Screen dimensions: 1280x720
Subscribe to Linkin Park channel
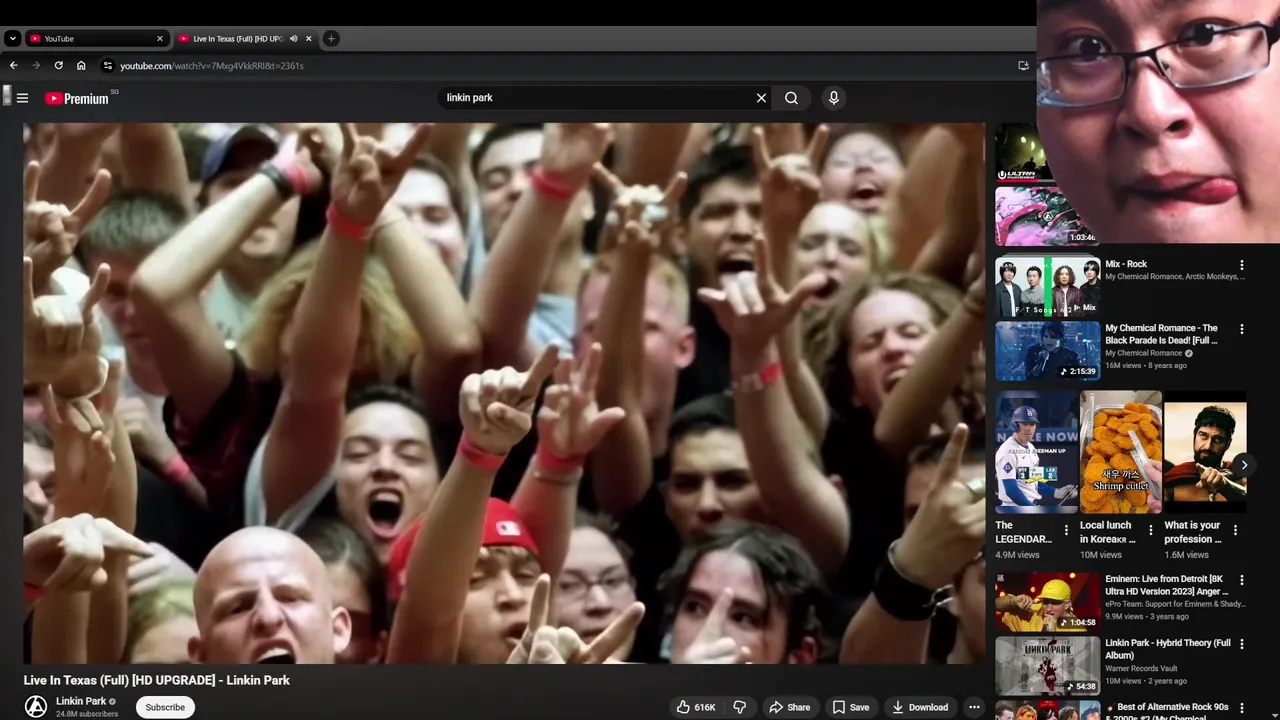165,707
